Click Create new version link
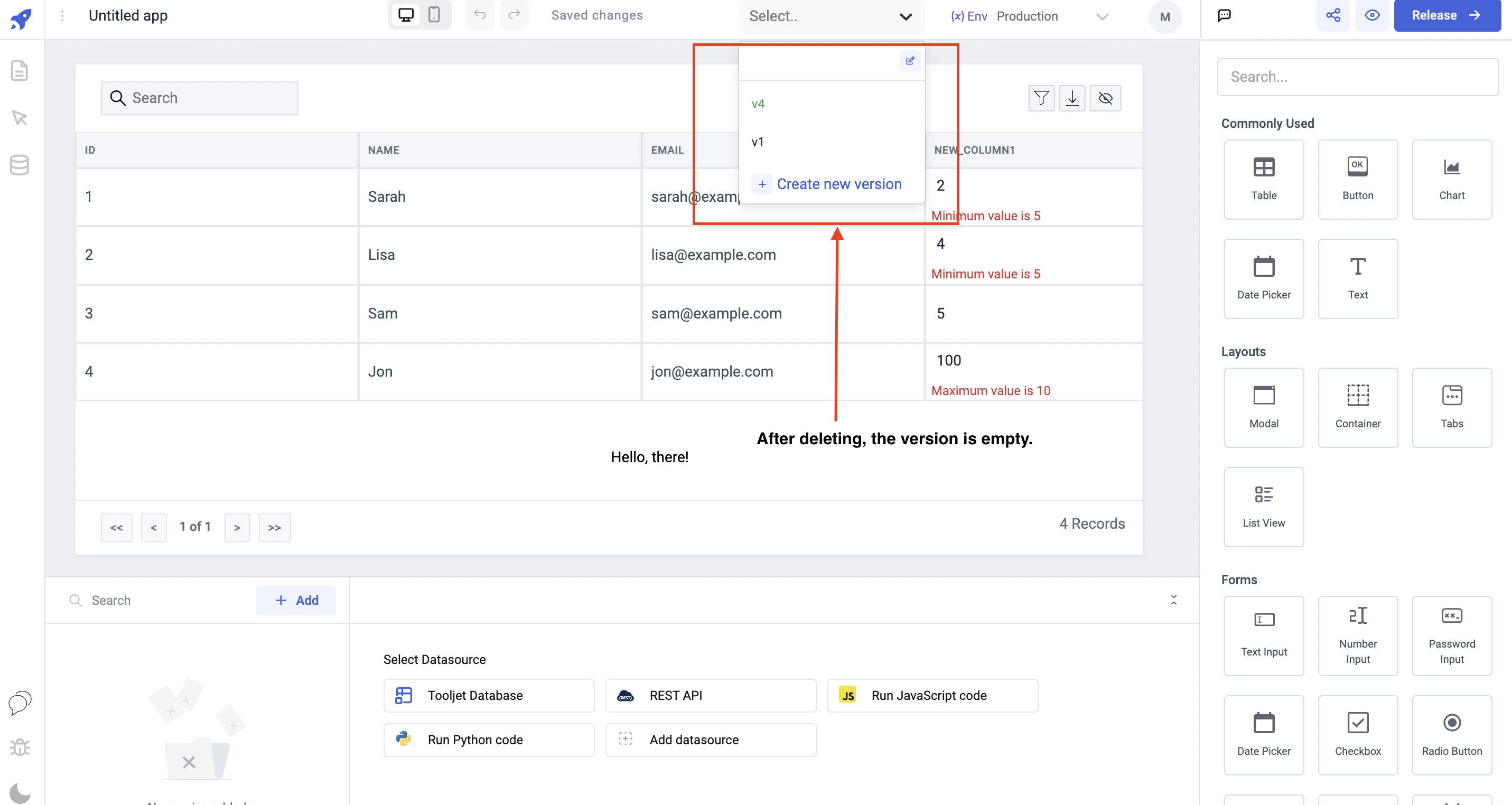 coord(839,184)
